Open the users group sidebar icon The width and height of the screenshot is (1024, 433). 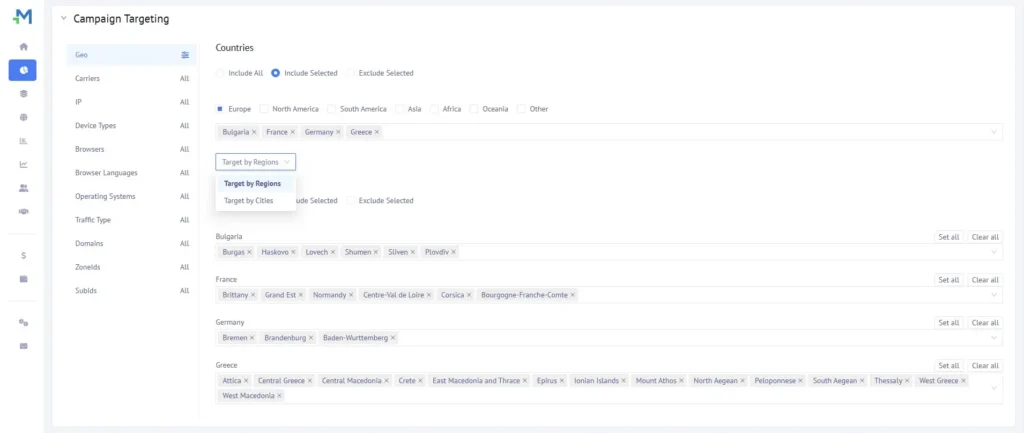tap(24, 188)
